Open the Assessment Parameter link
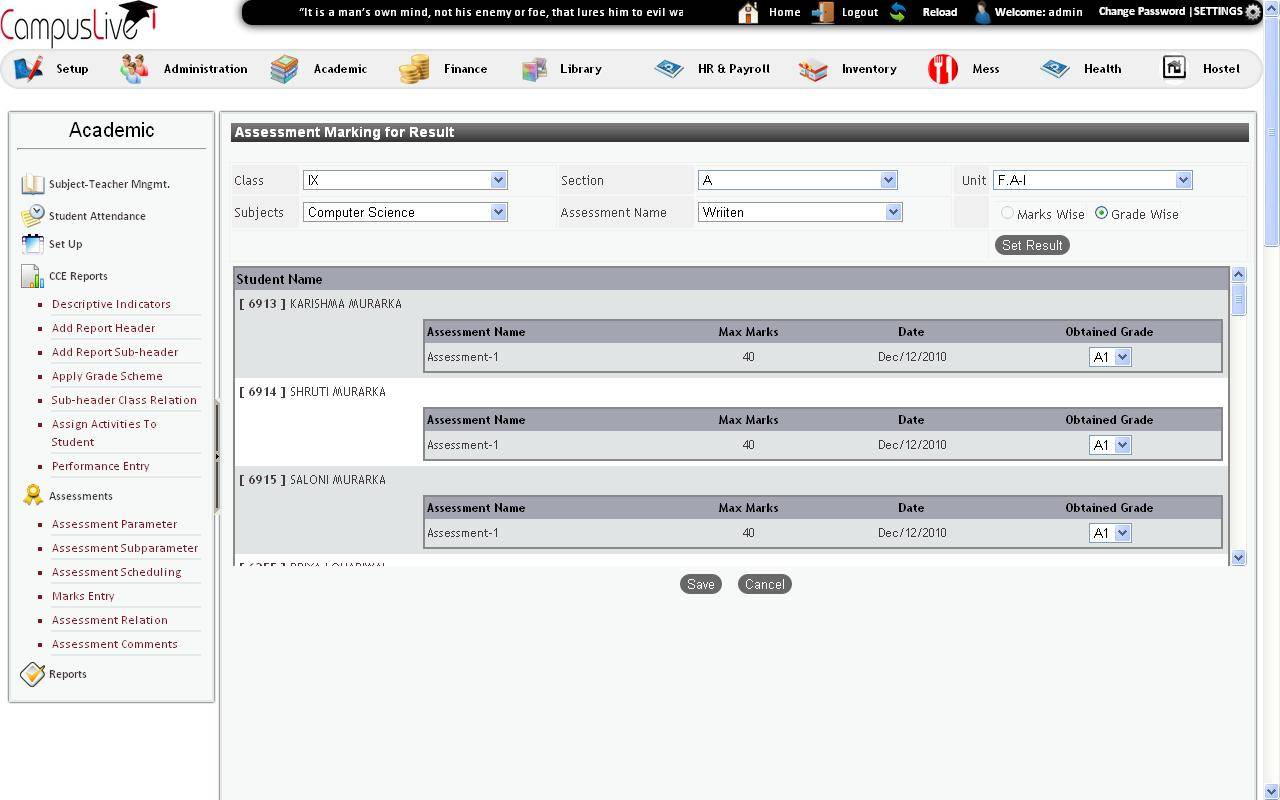This screenshot has width=1280, height=800. coord(114,524)
